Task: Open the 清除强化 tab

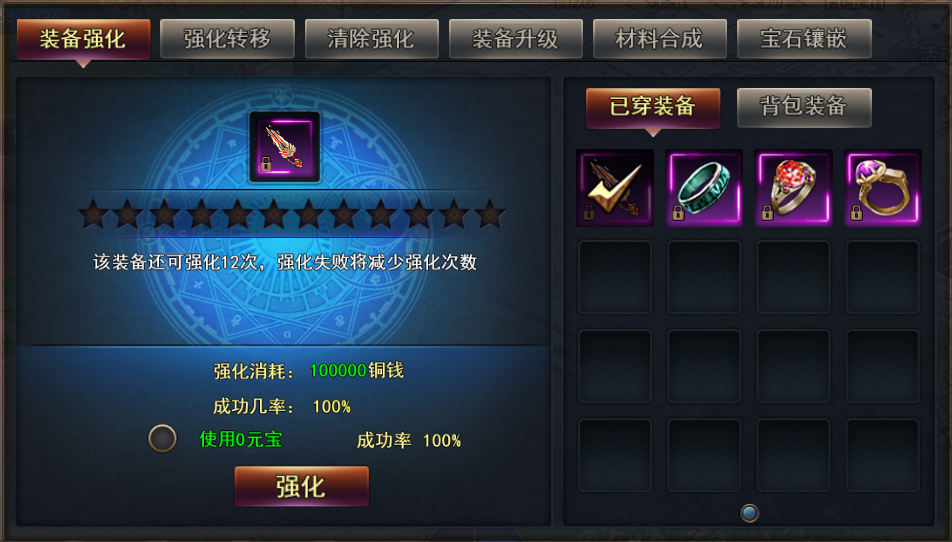Action: click(x=371, y=39)
